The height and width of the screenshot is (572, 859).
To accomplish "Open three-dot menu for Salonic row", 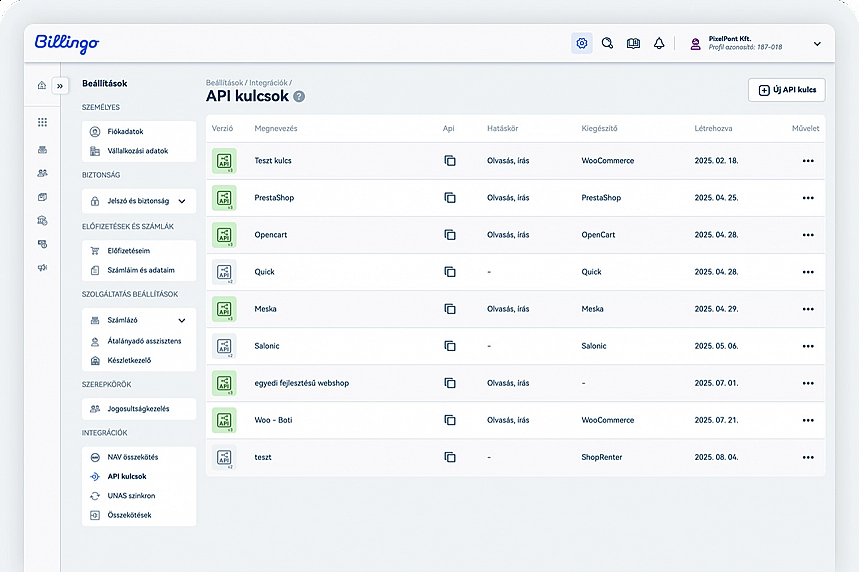I will click(808, 346).
